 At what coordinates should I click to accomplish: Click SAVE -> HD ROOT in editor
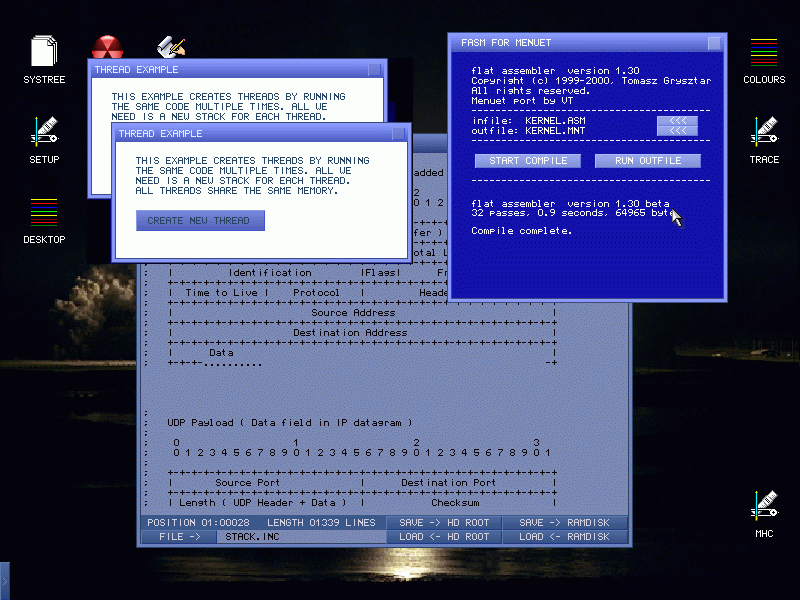pyautogui.click(x=444, y=522)
